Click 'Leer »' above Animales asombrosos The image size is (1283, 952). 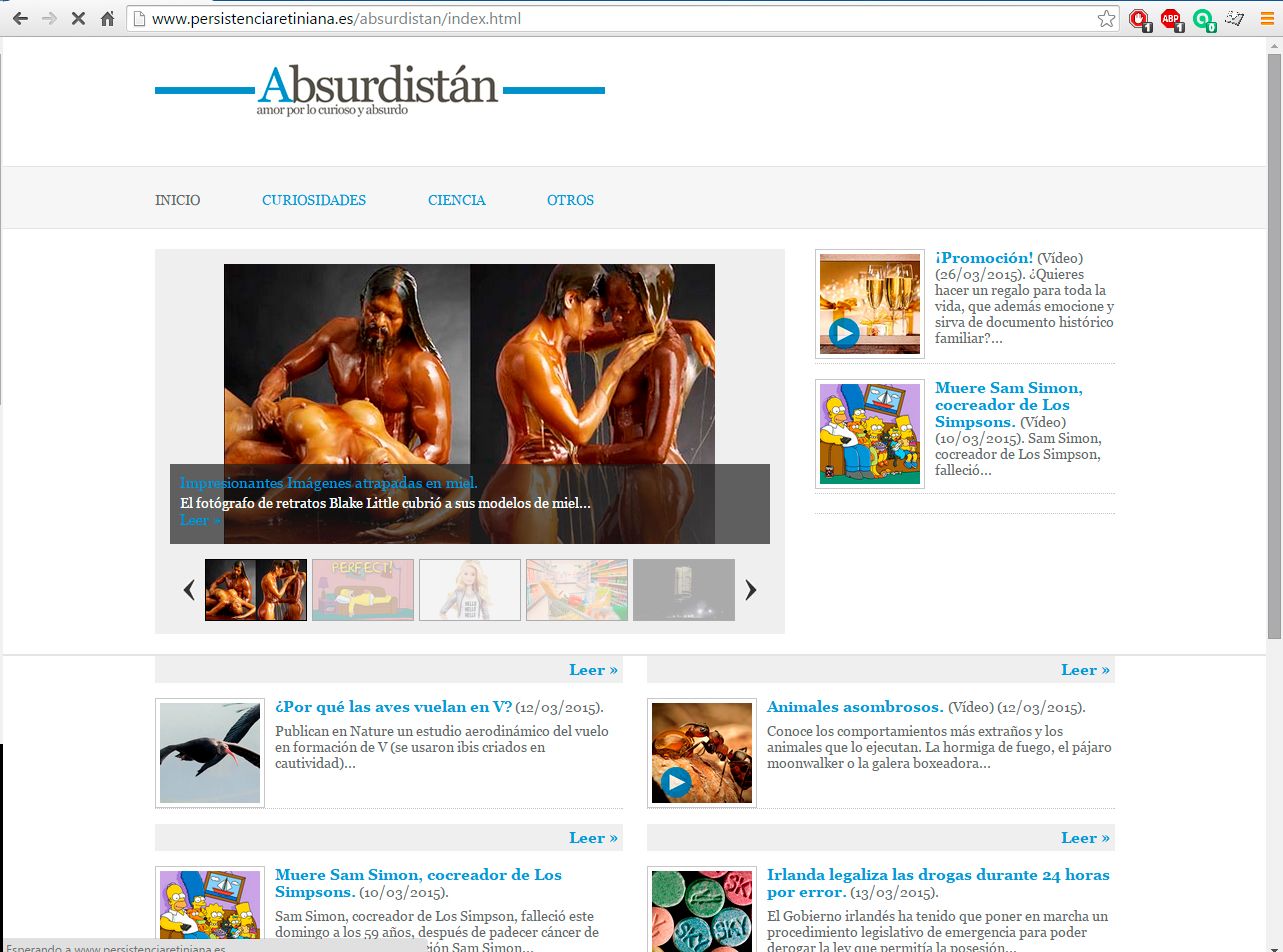click(x=1086, y=670)
